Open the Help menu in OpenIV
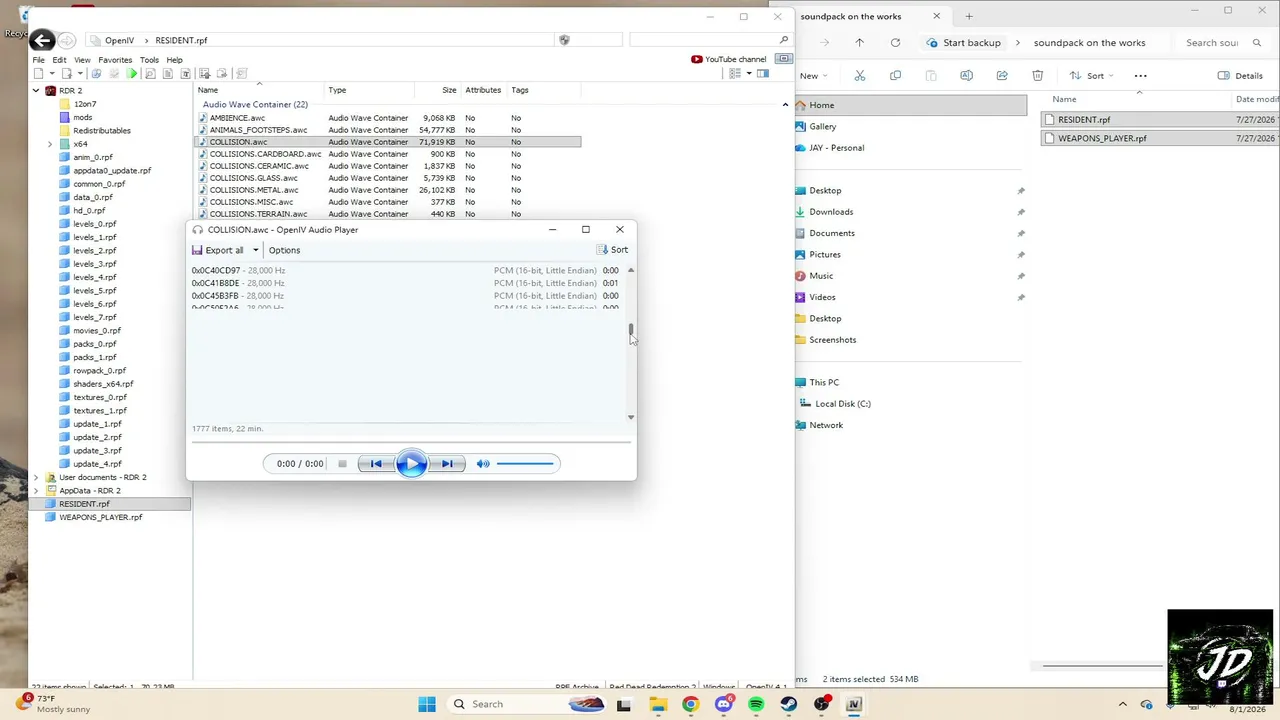The width and height of the screenshot is (1280, 720). pyautogui.click(x=174, y=60)
